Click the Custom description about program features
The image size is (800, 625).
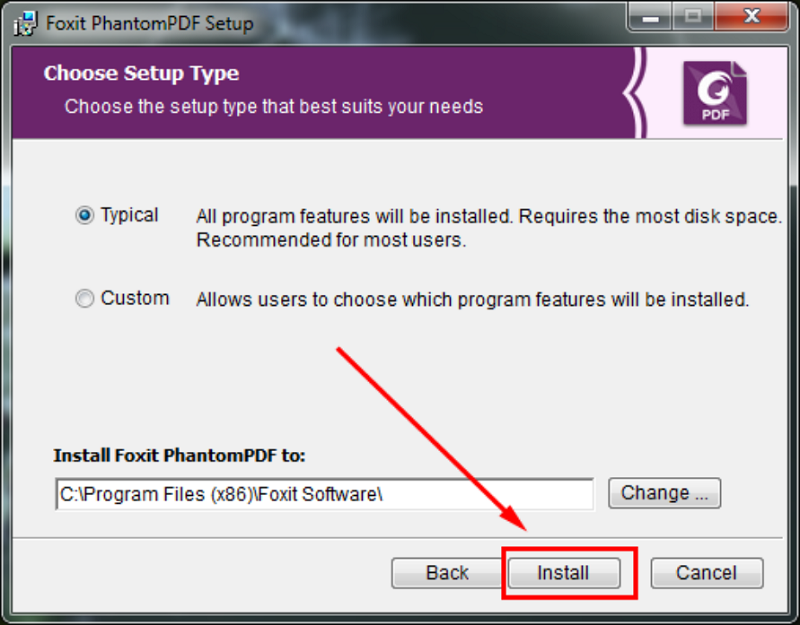(472, 299)
